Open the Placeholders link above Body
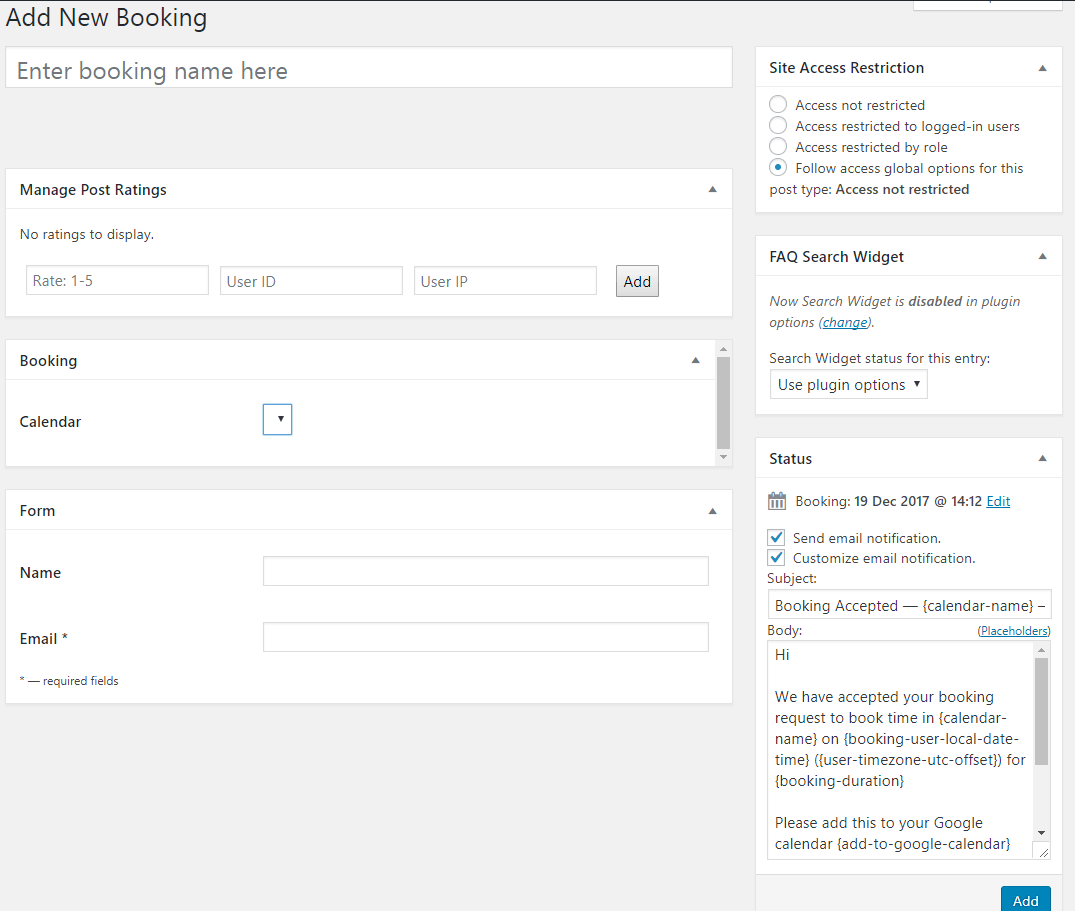The image size is (1075, 911). (1013, 631)
